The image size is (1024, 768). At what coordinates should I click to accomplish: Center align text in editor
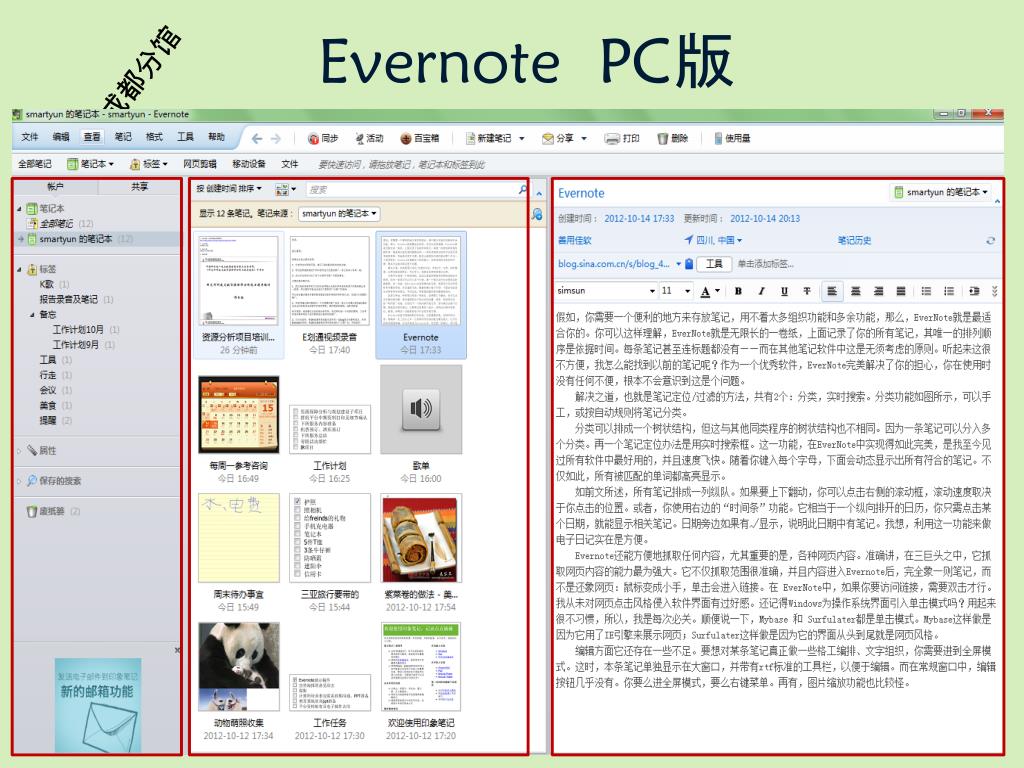pyautogui.click(x=856, y=291)
